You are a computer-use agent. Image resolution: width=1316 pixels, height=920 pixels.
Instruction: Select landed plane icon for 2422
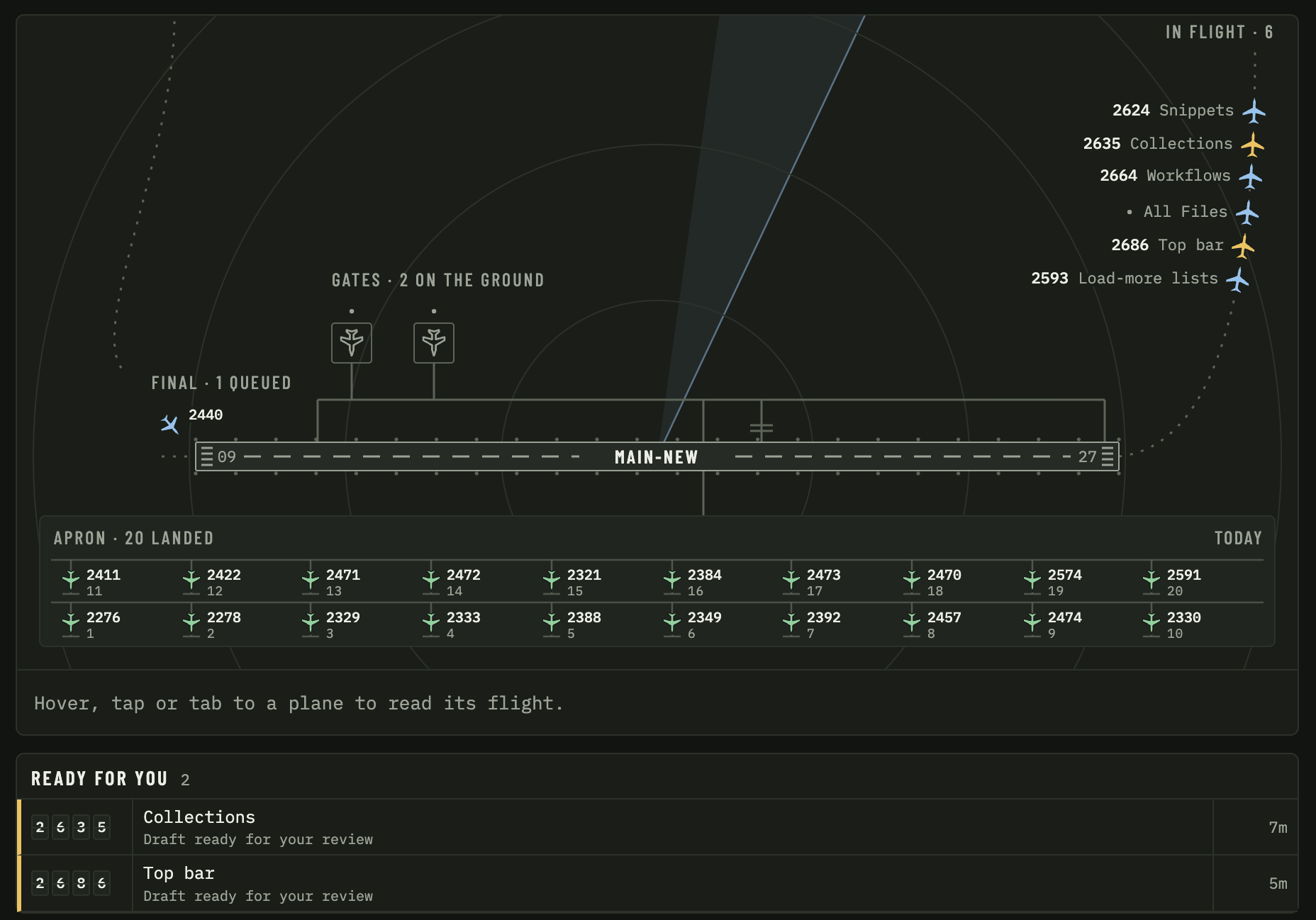coord(191,581)
